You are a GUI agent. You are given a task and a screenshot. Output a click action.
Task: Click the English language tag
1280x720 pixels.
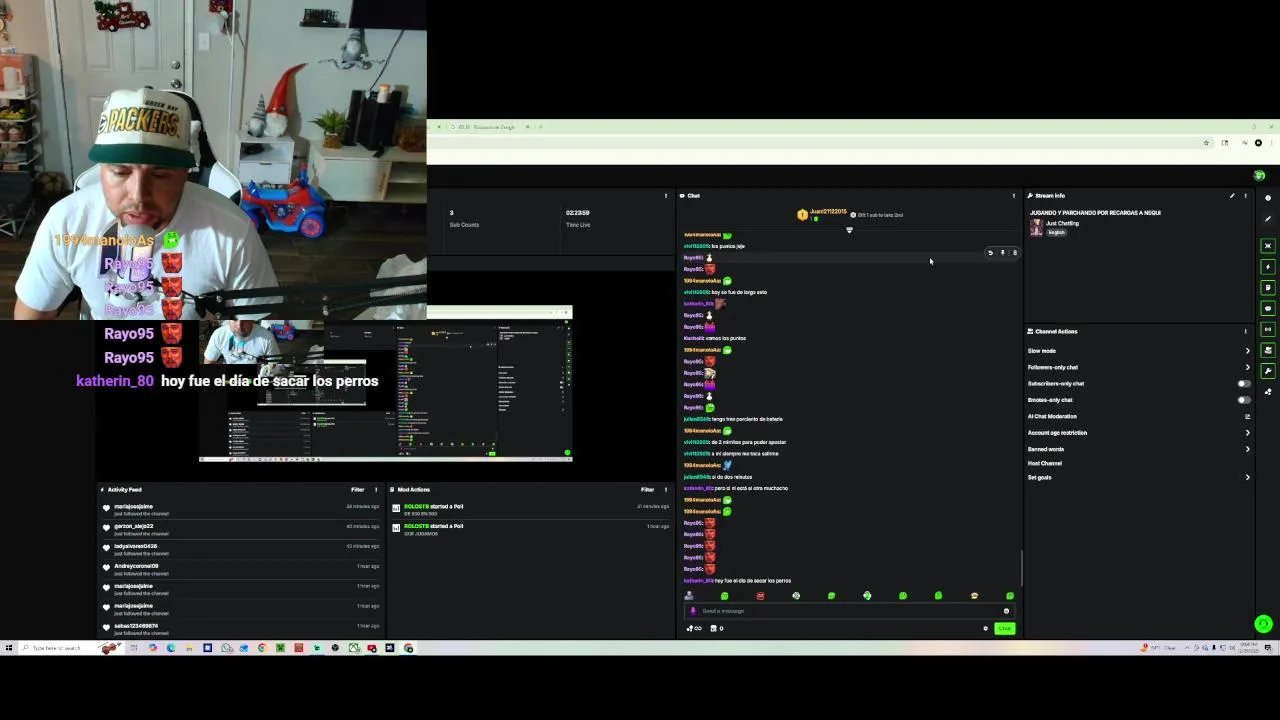[x=1056, y=232]
